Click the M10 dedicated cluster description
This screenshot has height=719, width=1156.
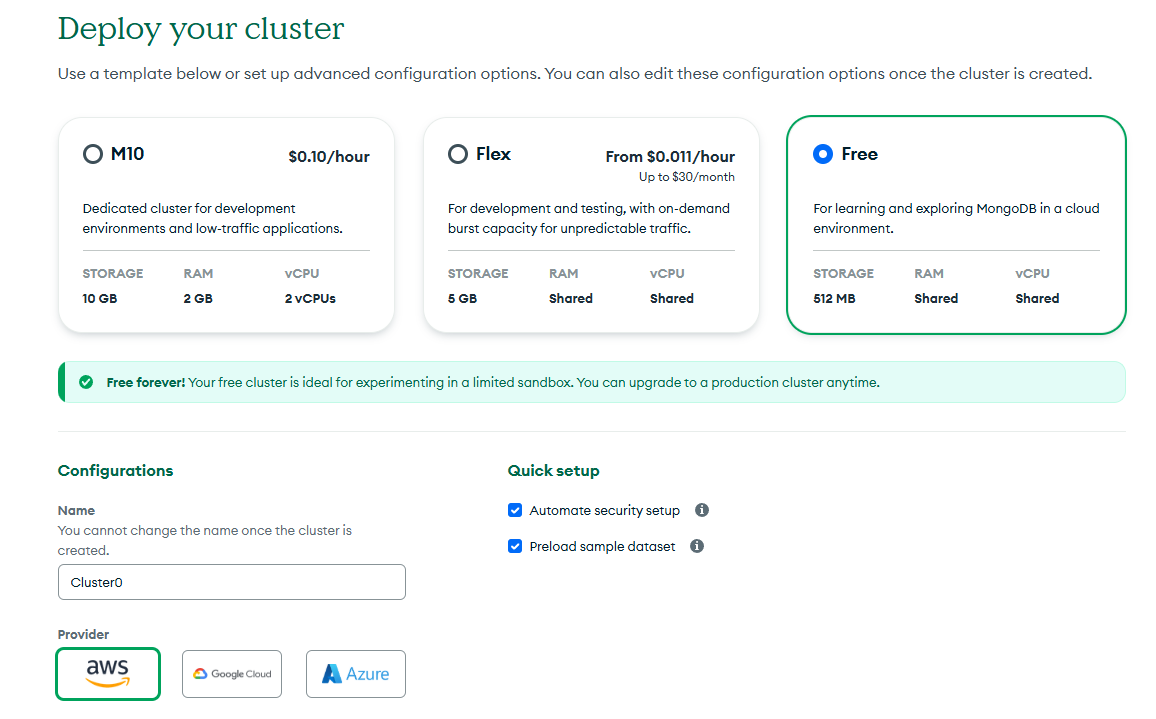[x=212, y=218]
